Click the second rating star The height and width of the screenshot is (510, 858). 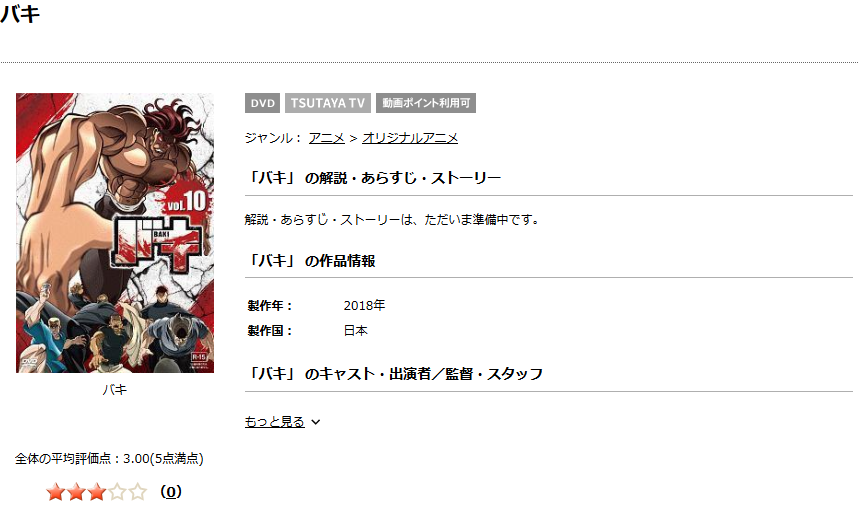76,492
